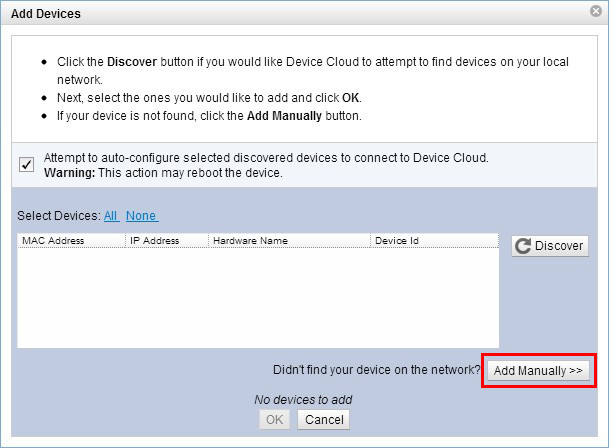The height and width of the screenshot is (448, 609).
Task: Click the bold Warning text about reboot
Action: 70,172
